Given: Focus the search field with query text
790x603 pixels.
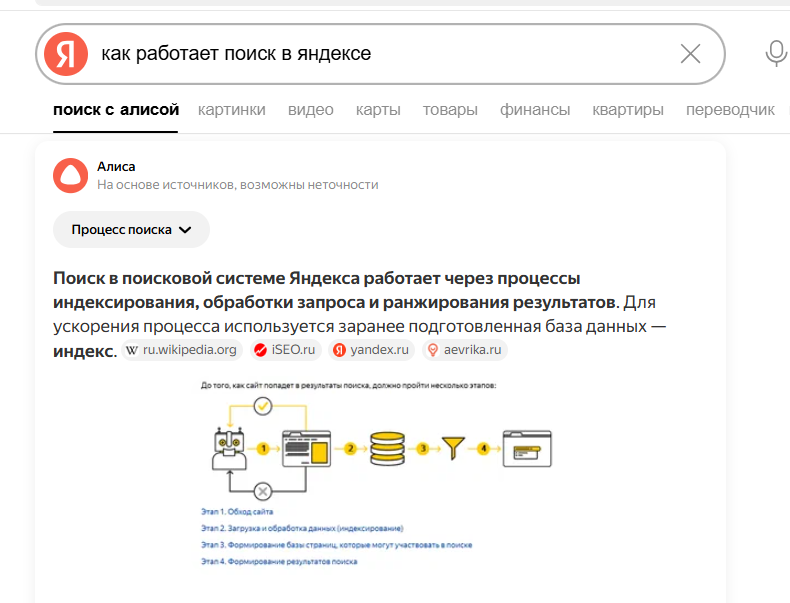Looking at the screenshot, I should [x=380, y=54].
